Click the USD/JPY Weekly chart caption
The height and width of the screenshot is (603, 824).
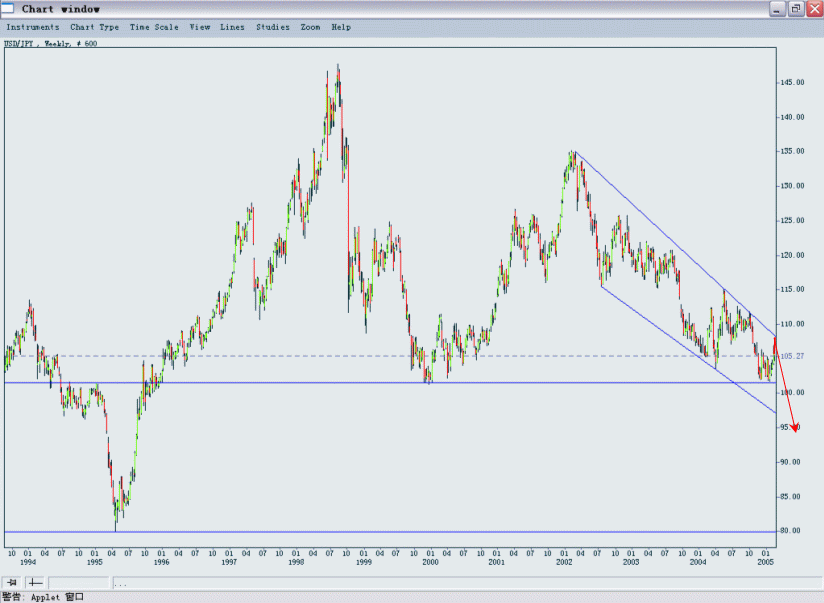pyautogui.click(x=50, y=44)
